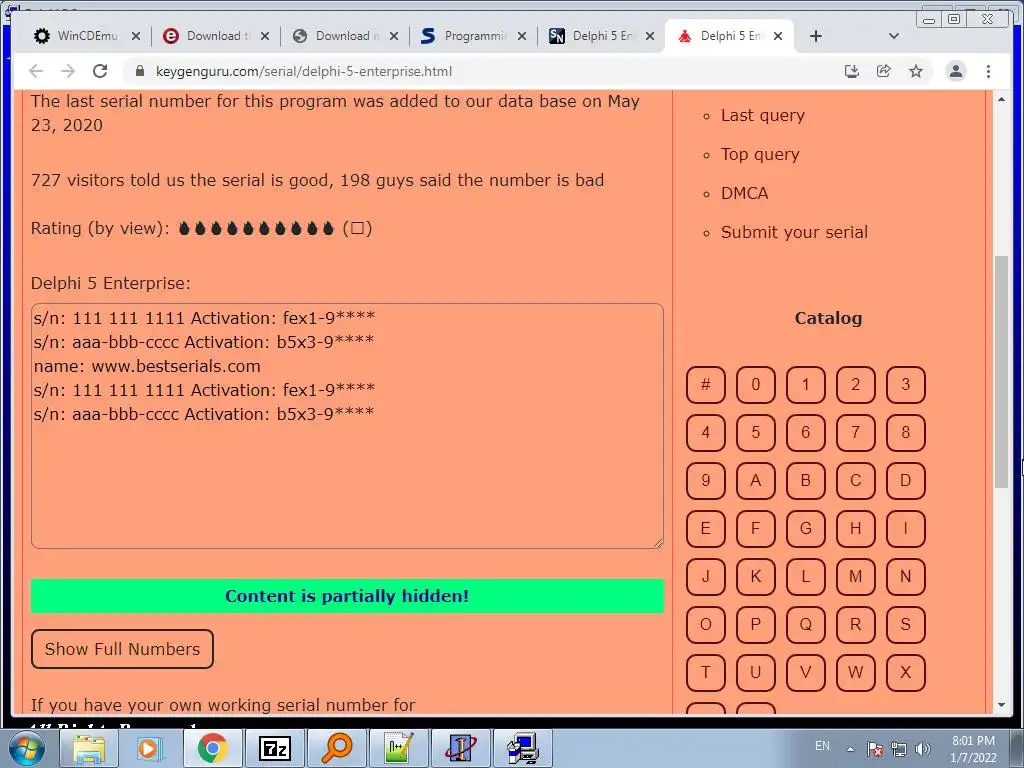Open catalog letter K
The image size is (1024, 768).
point(756,577)
